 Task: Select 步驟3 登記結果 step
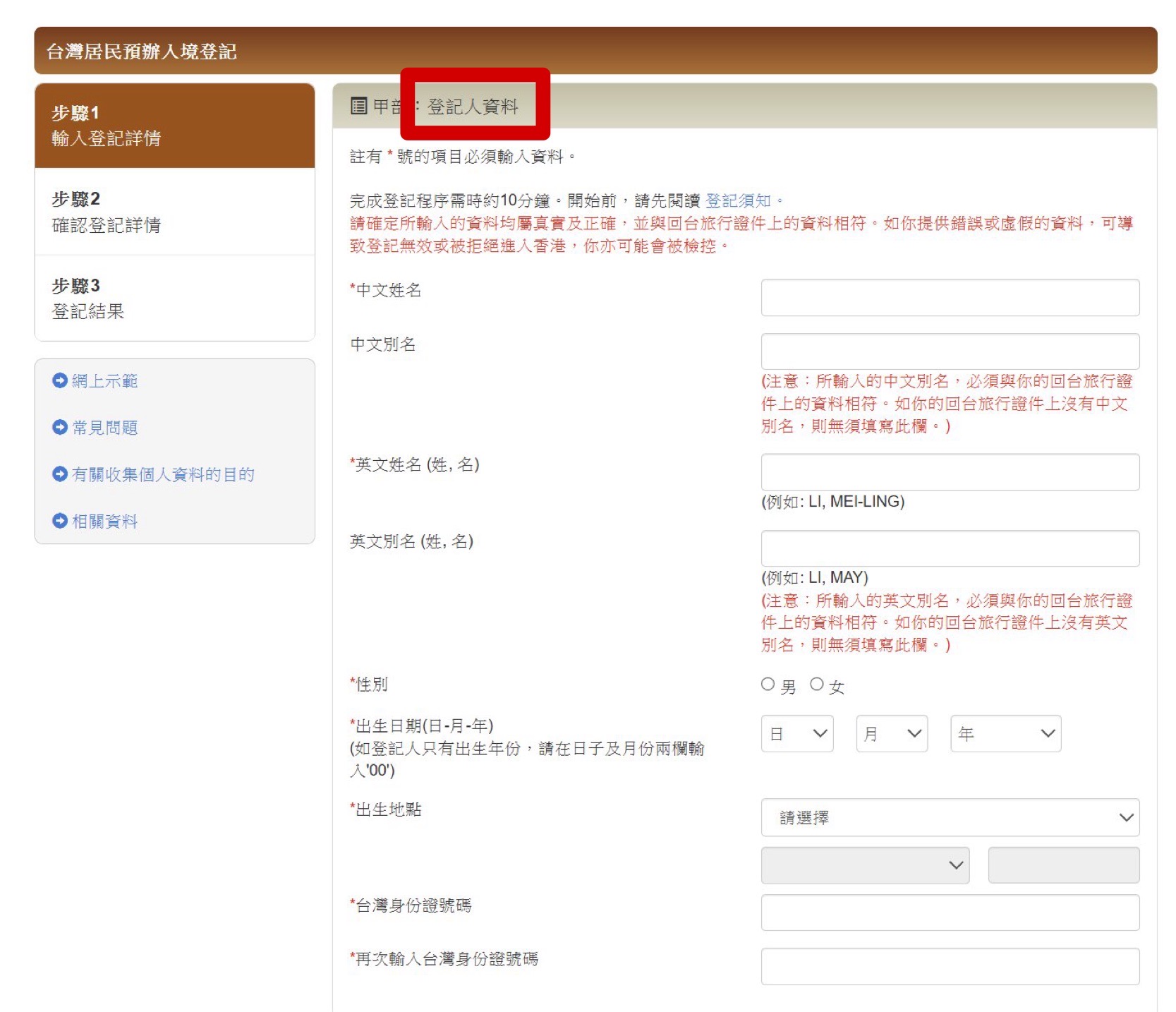coord(175,299)
